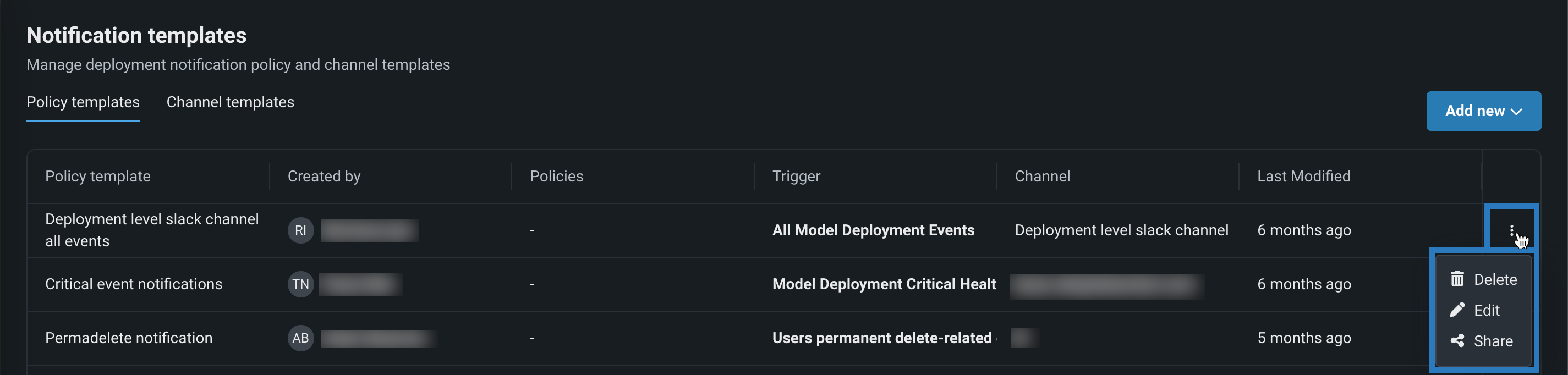Click the Trigger column header
Viewport: 1568px width, 375px height.
pos(796,177)
